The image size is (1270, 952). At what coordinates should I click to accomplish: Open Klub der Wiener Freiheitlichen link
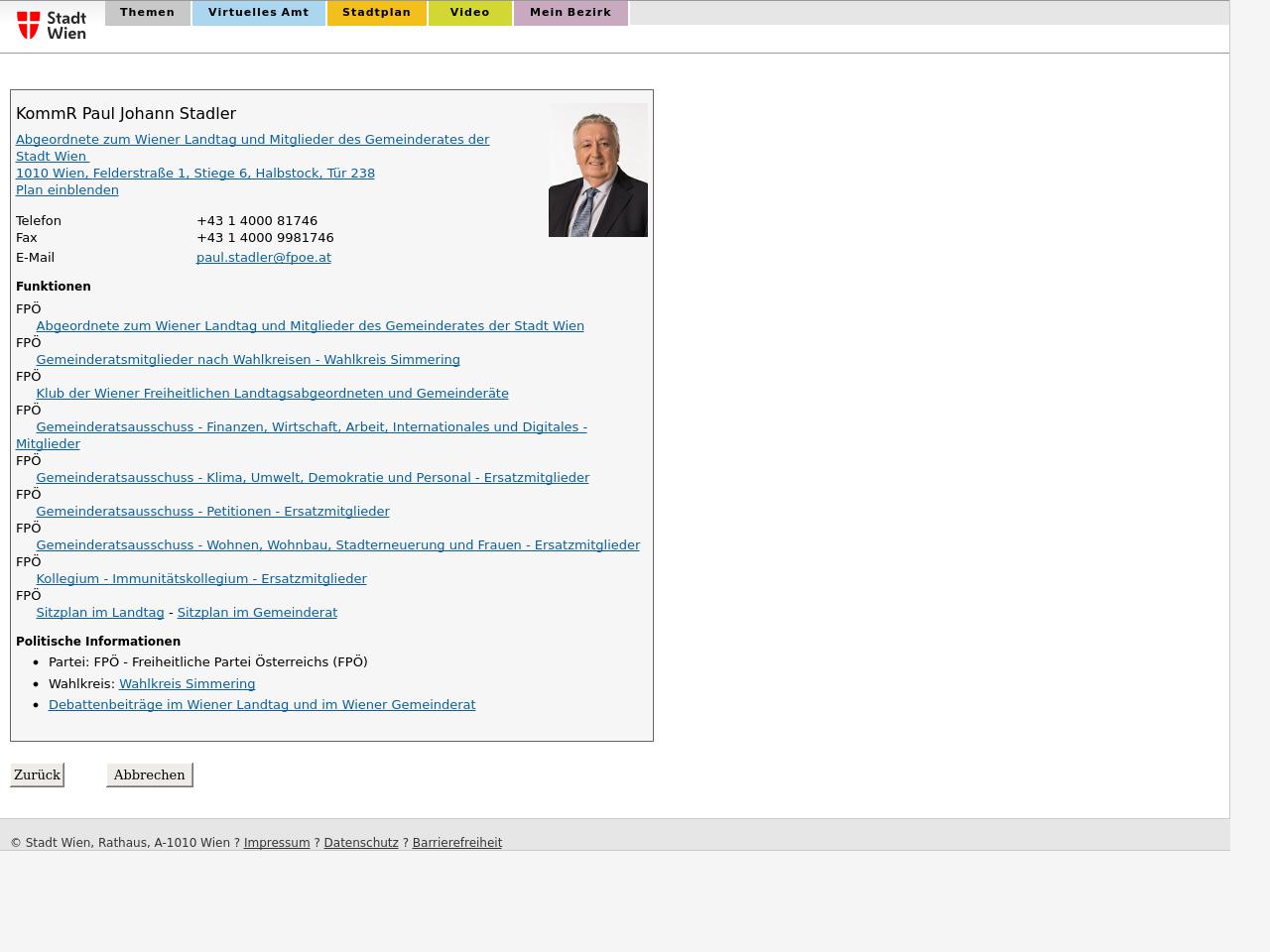pyautogui.click(x=272, y=394)
